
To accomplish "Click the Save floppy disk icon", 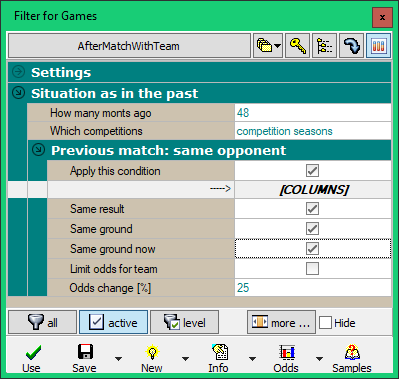I will point(85,352).
